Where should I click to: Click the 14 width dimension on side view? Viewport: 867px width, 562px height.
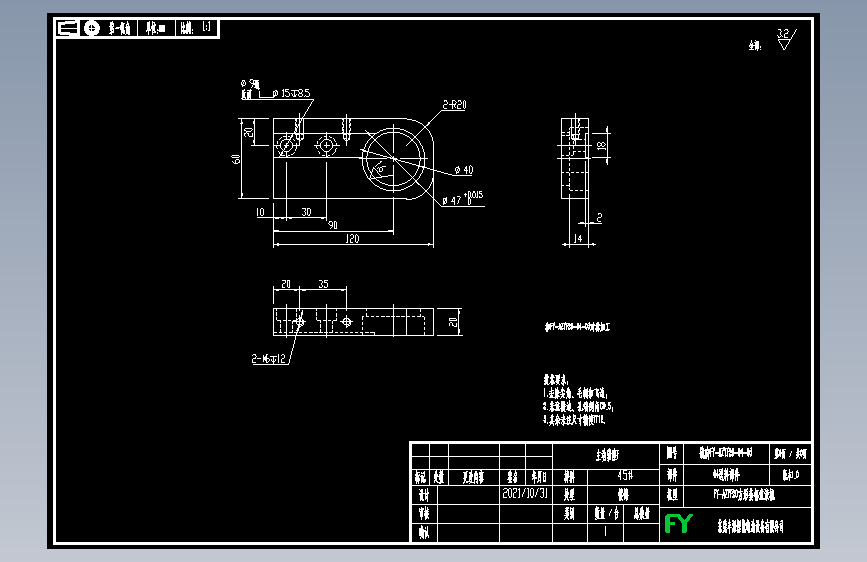(x=577, y=238)
